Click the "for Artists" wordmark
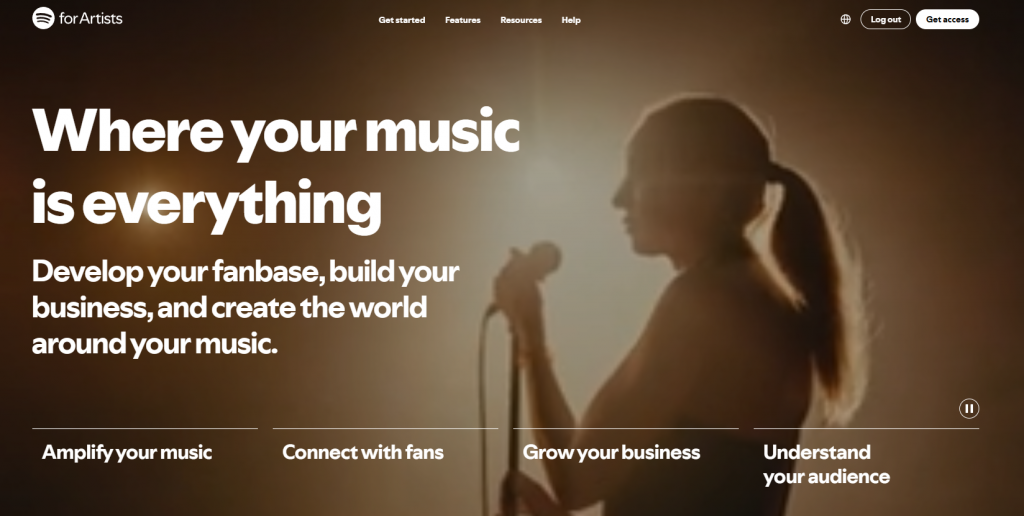This screenshot has height=516, width=1024. (x=90, y=18)
